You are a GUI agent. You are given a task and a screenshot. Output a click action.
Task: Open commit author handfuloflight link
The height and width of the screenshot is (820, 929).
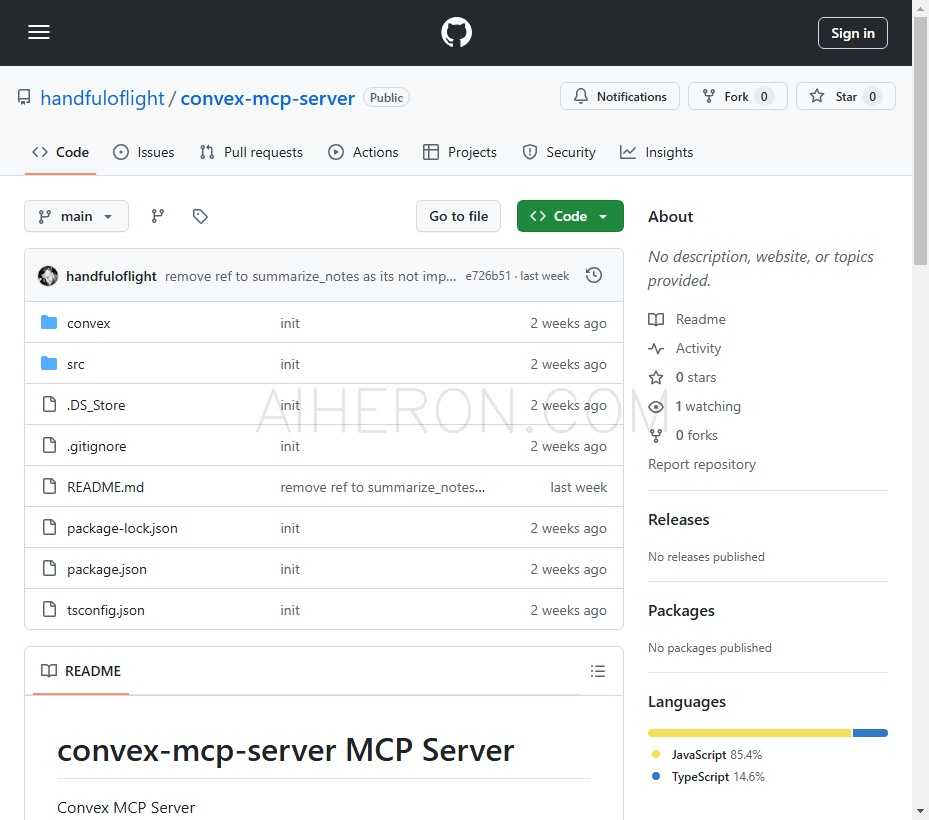pos(111,276)
